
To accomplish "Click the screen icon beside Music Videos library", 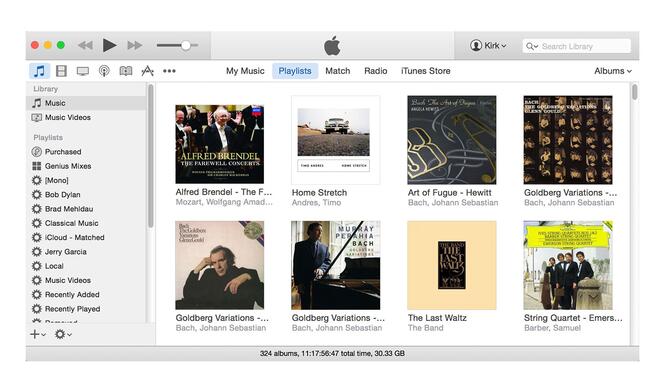I will click(x=37, y=117).
